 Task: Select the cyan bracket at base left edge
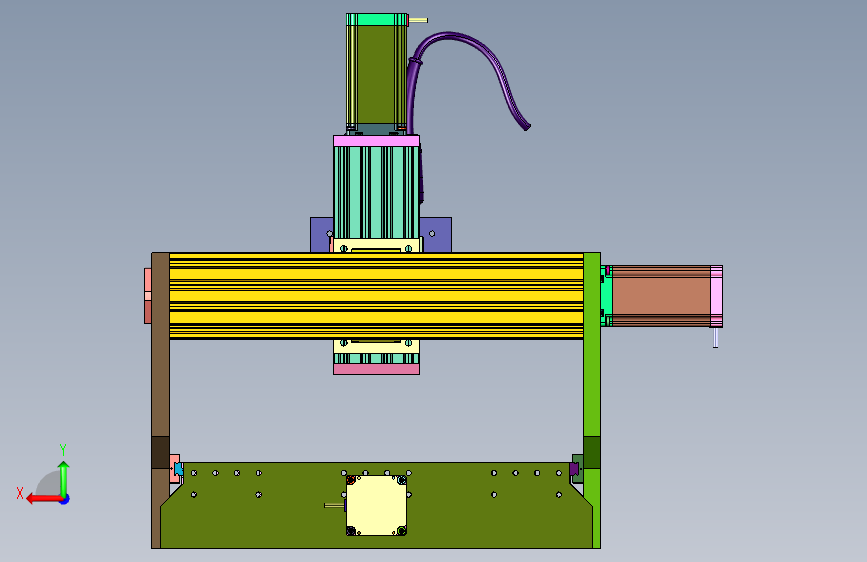(179, 470)
